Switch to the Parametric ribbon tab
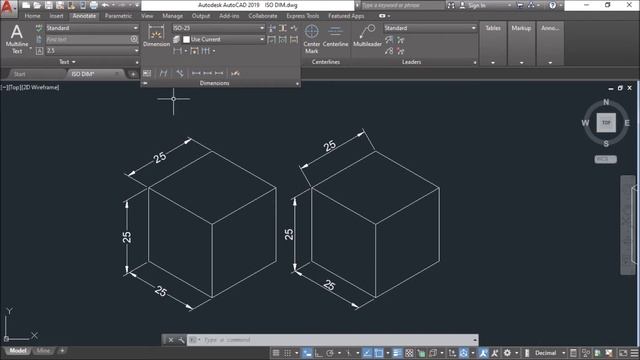Screen dimensions: 640x360 click(x=118, y=16)
